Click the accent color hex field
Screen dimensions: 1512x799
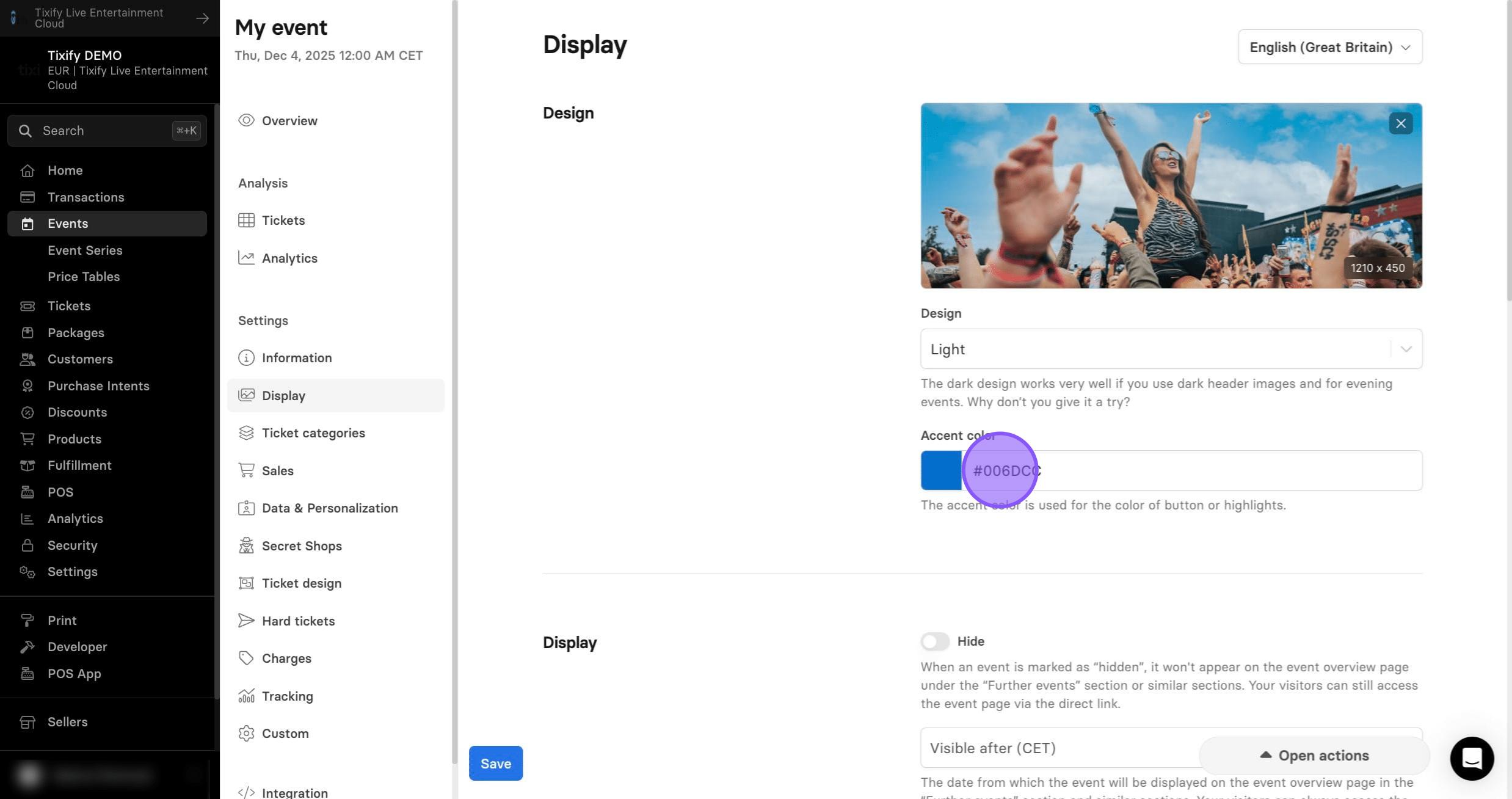pyautogui.click(x=1192, y=471)
